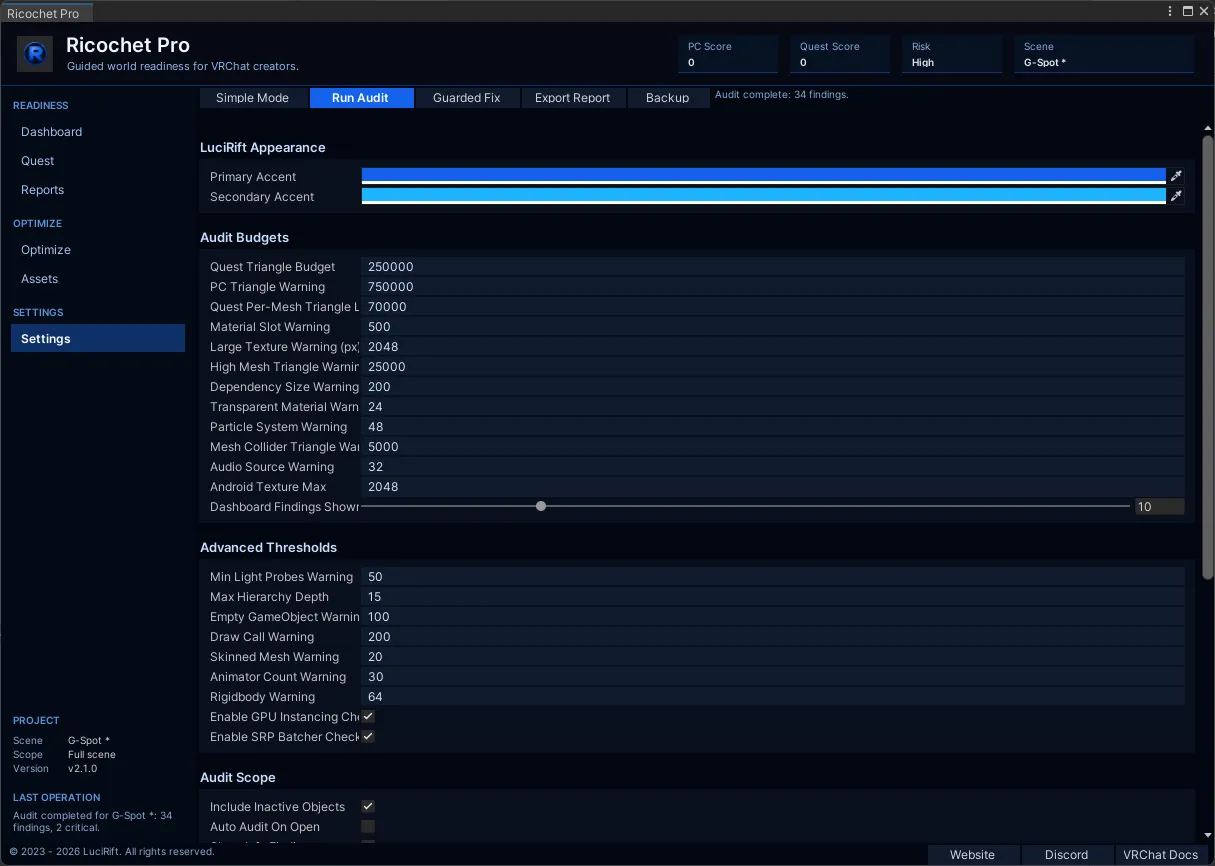
Task: Toggle Enable GPU Instancing Check
Action: tap(368, 717)
